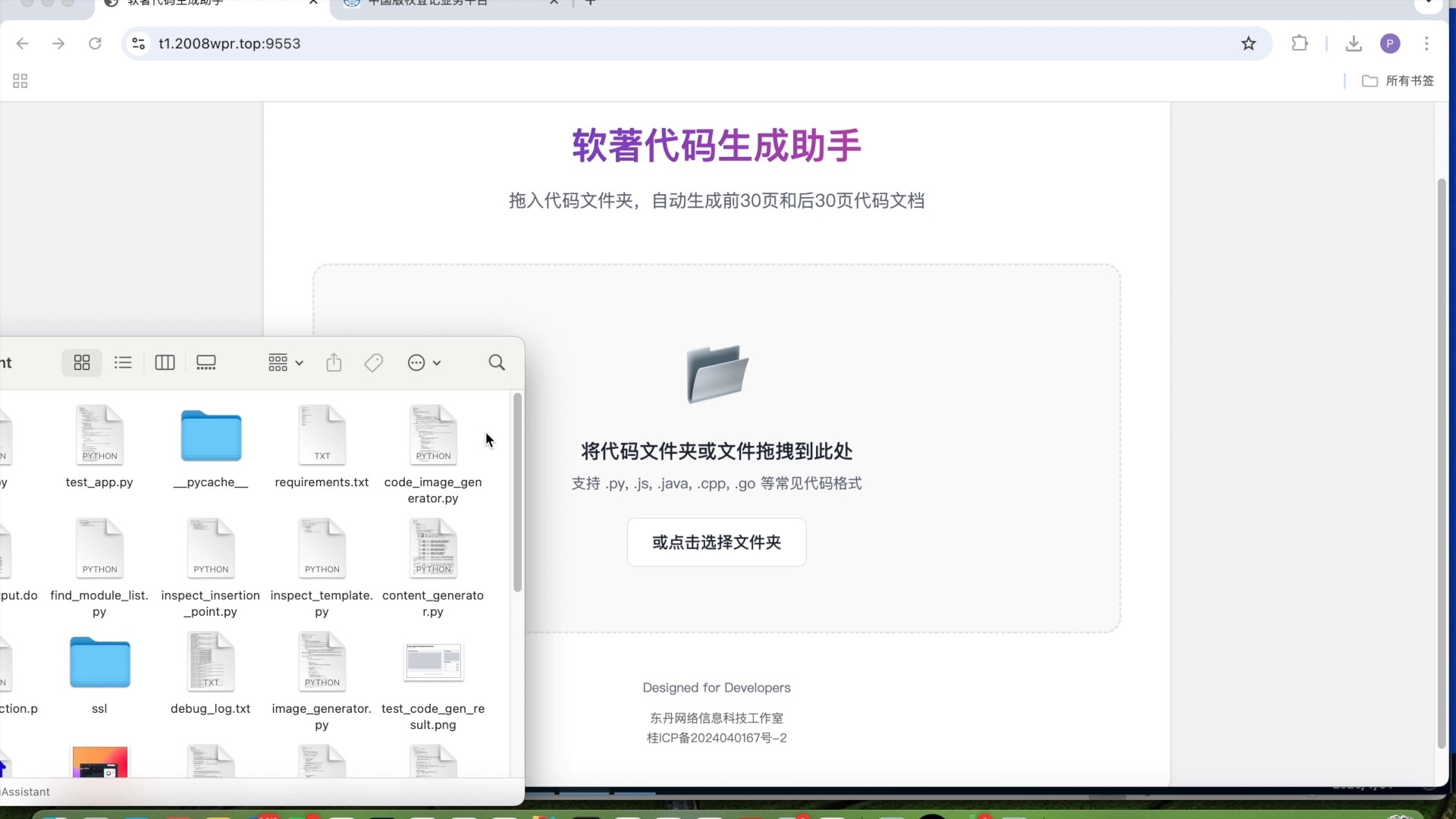Open search in the Finder window
Screen dimensions: 1456x819
pos(497,362)
